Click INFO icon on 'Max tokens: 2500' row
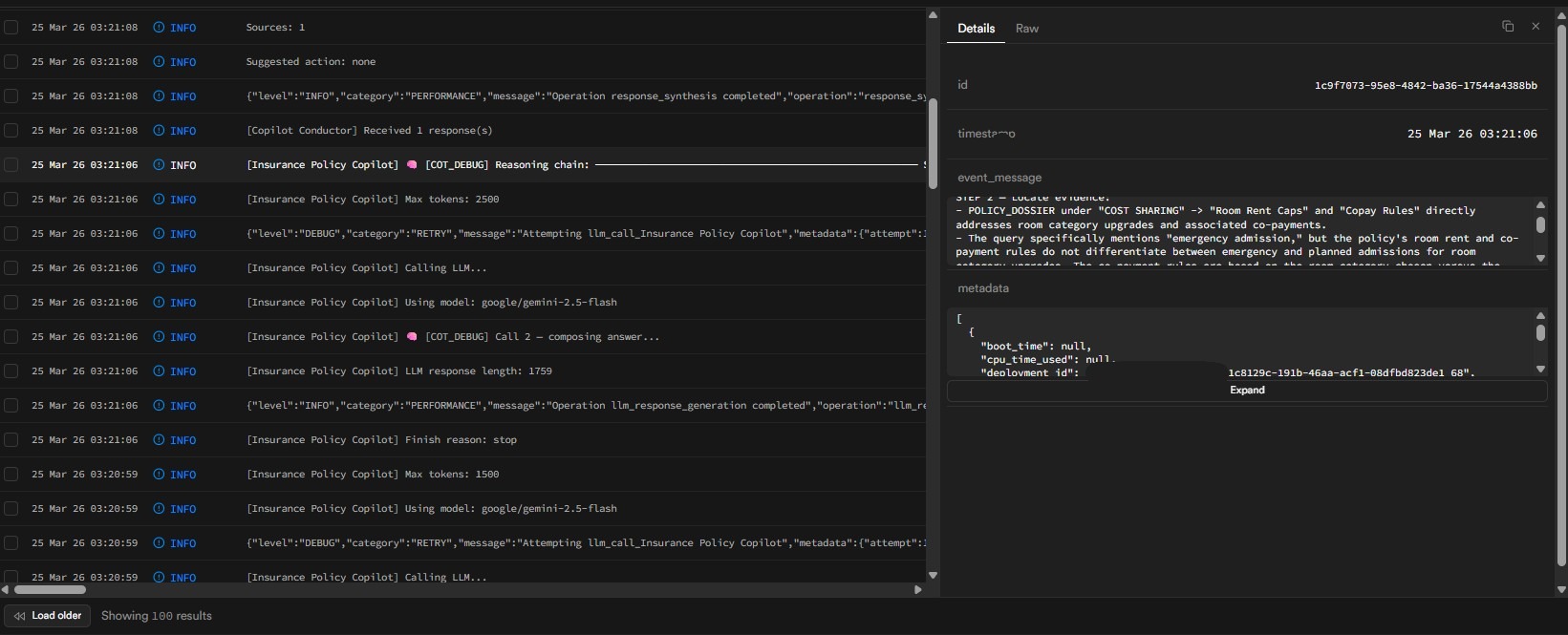The image size is (1568, 635). pyautogui.click(x=159, y=200)
